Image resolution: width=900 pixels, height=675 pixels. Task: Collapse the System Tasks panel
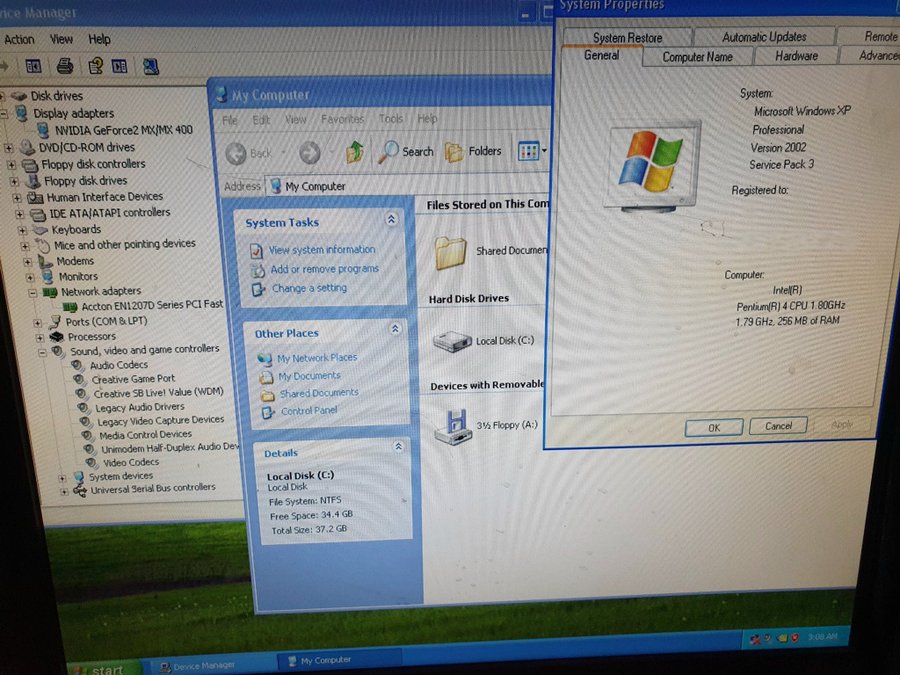(x=391, y=220)
